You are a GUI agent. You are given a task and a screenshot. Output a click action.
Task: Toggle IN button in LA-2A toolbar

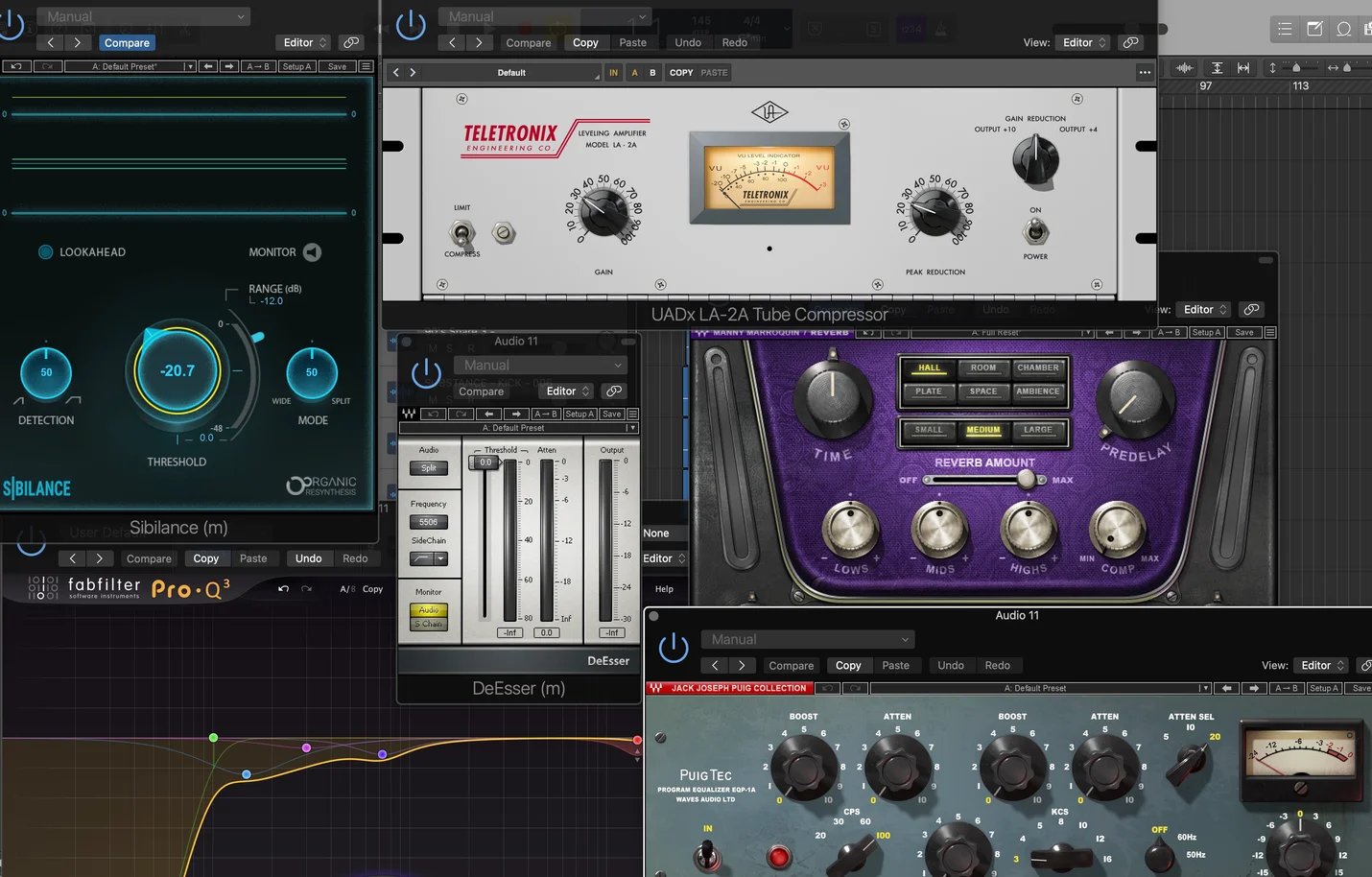[x=613, y=72]
